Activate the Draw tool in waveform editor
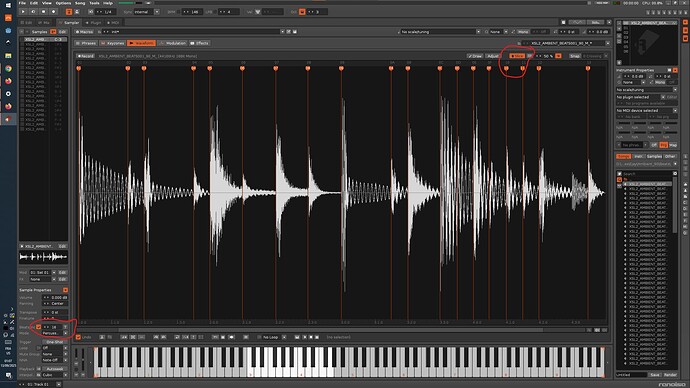This screenshot has width=690, height=388. (475, 56)
